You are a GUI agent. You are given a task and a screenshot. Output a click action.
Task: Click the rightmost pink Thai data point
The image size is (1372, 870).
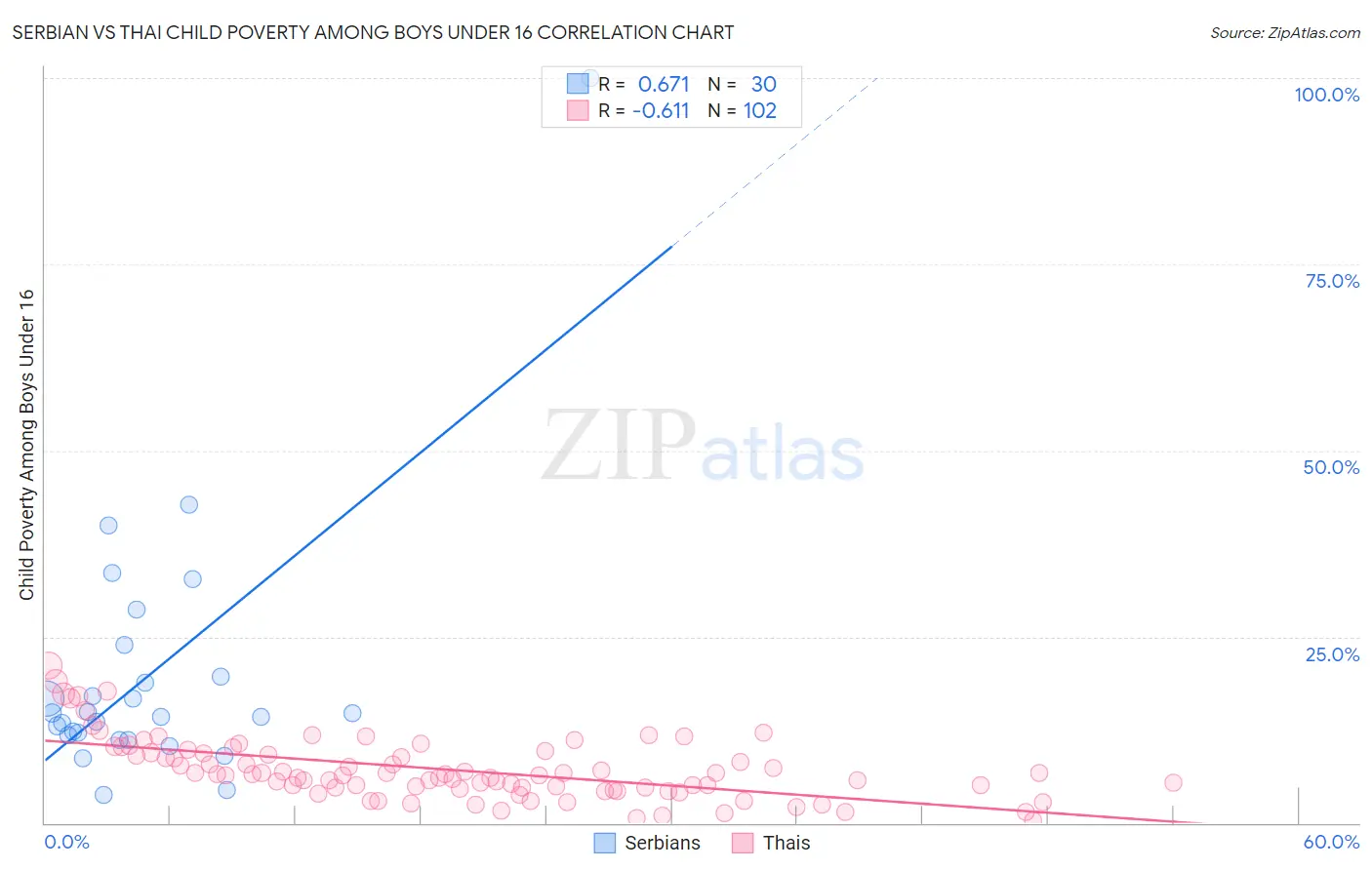(1174, 782)
